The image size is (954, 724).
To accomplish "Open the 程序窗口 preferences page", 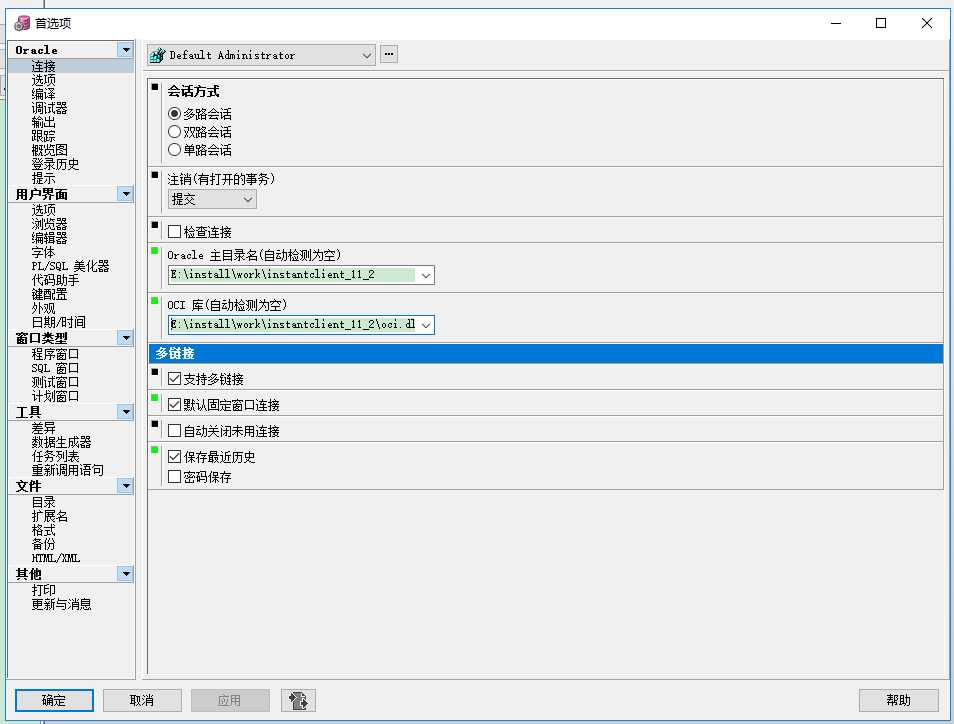I will [x=55, y=354].
